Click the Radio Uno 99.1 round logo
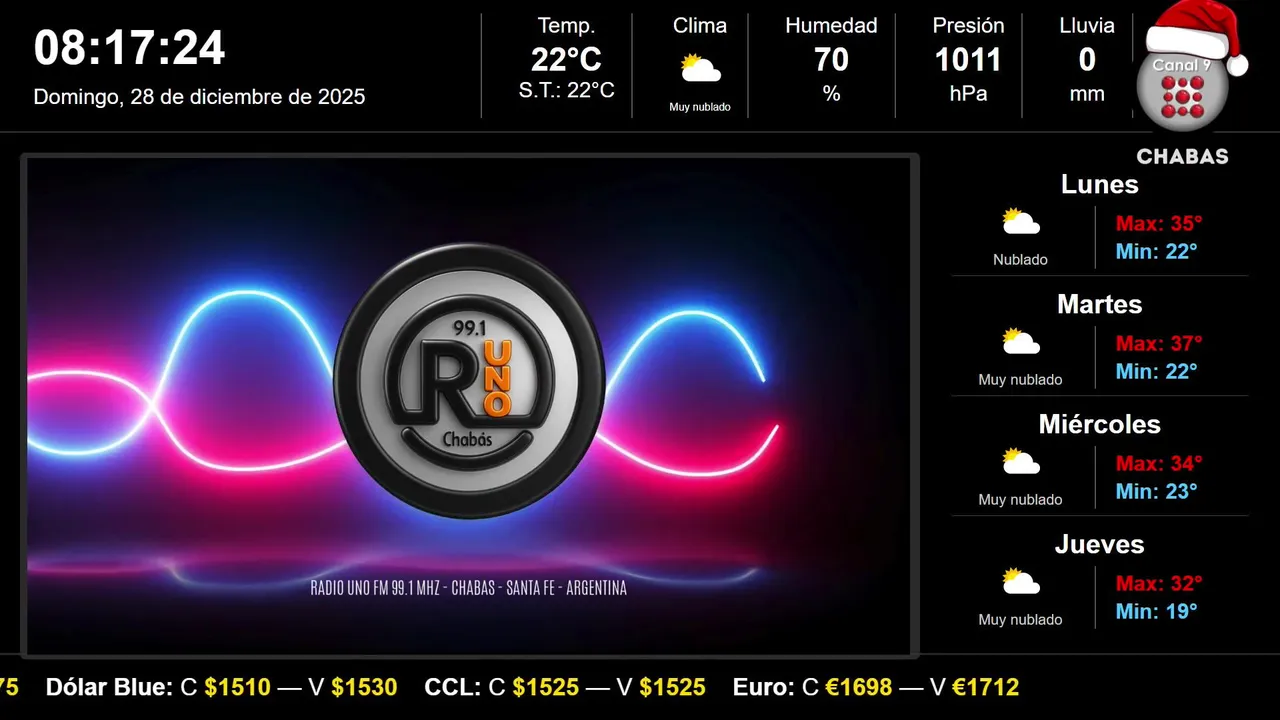 [x=469, y=381]
